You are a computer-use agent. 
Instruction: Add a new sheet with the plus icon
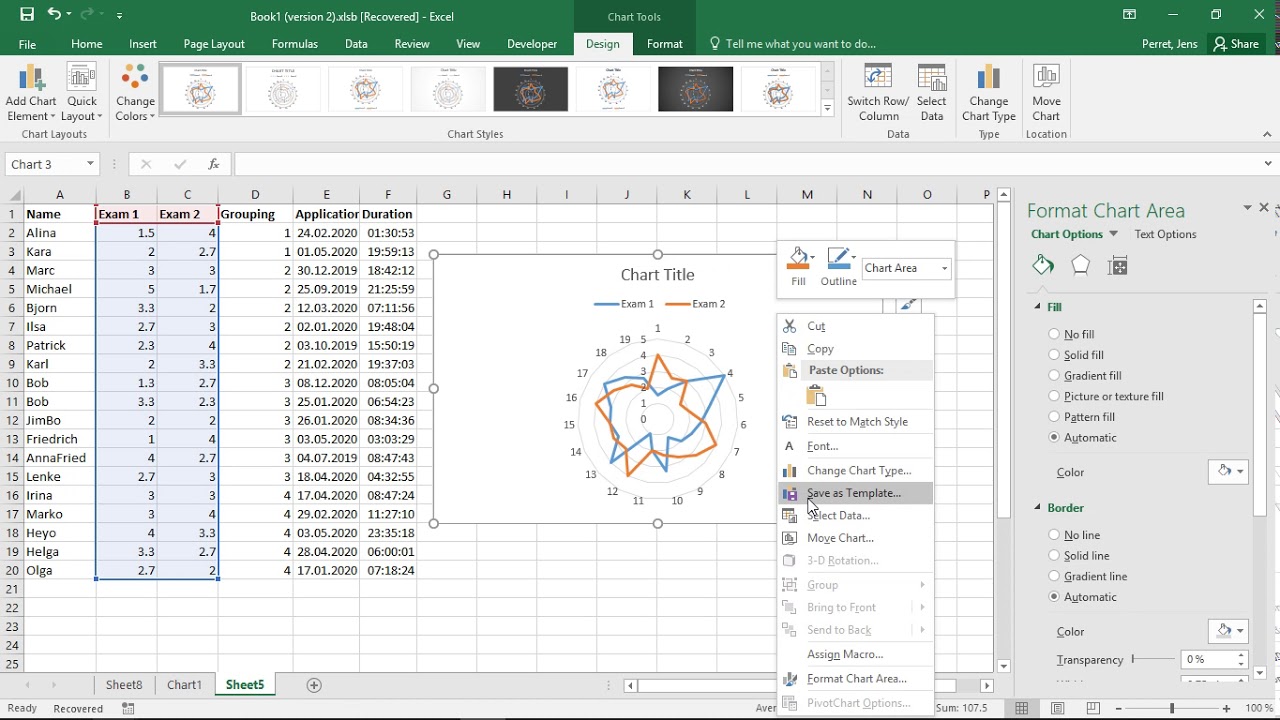pos(314,685)
